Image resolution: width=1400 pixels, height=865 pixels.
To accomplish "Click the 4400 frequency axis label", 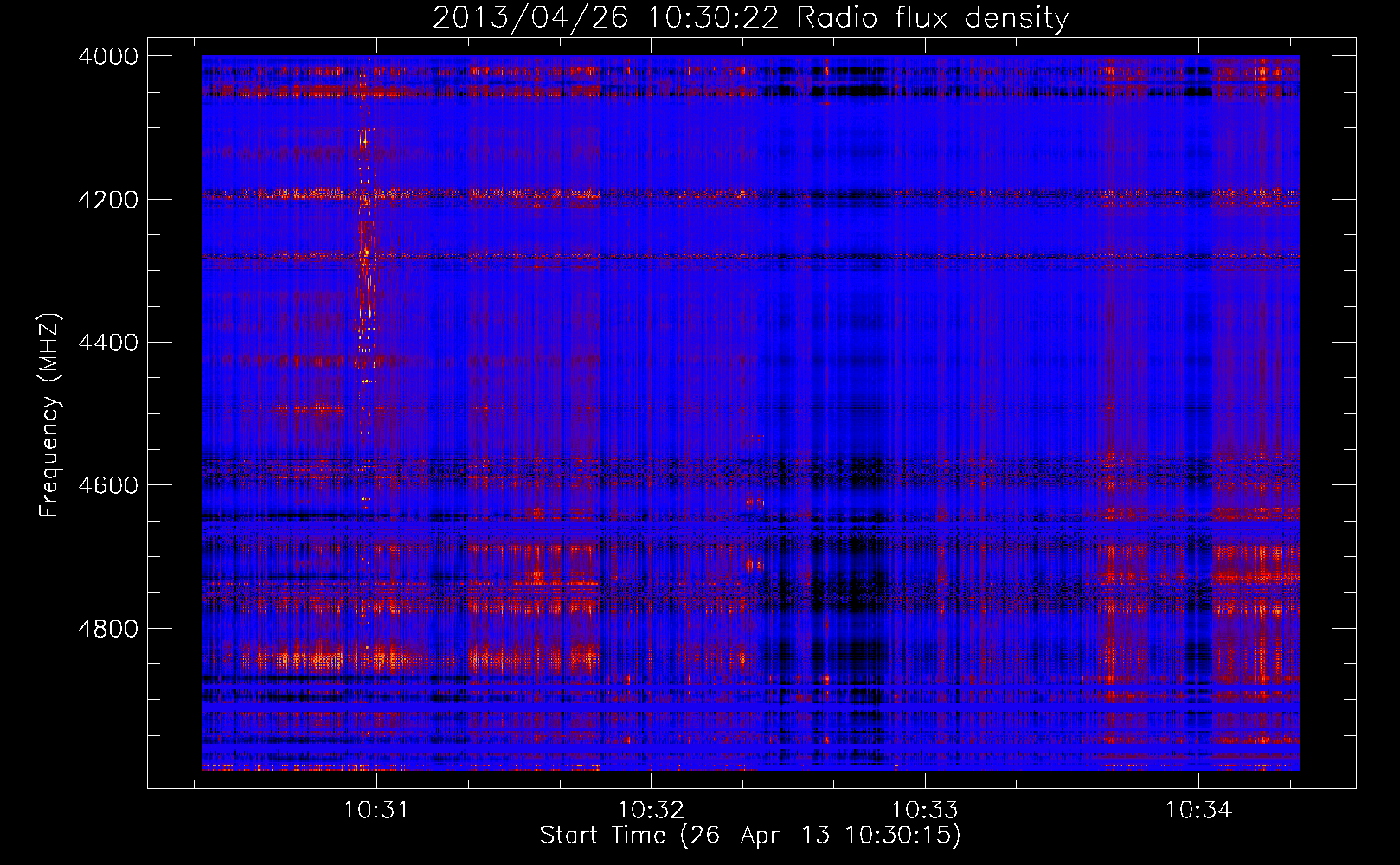I will (108, 343).
